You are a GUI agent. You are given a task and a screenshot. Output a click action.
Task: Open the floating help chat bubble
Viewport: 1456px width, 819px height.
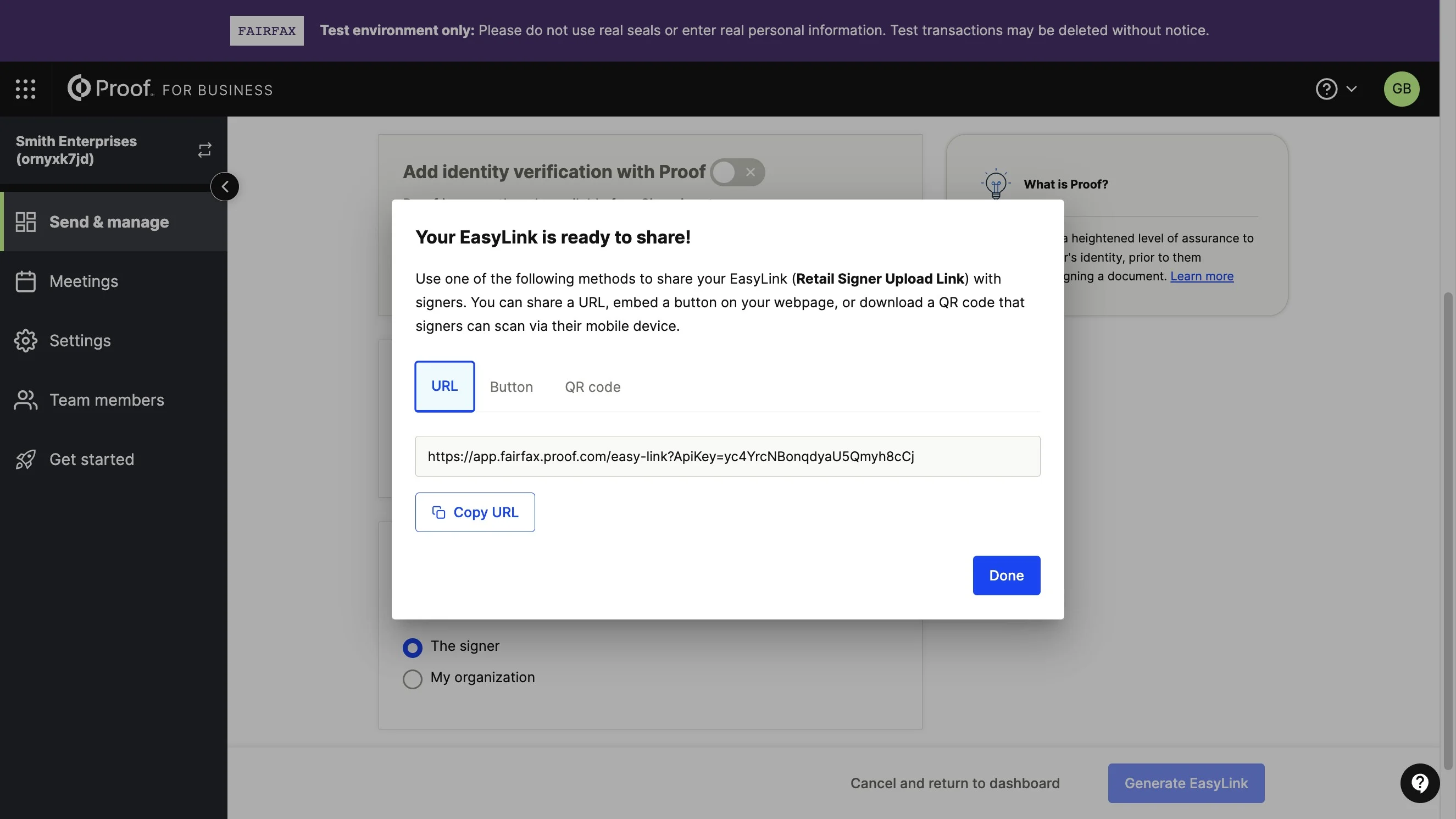[x=1419, y=783]
